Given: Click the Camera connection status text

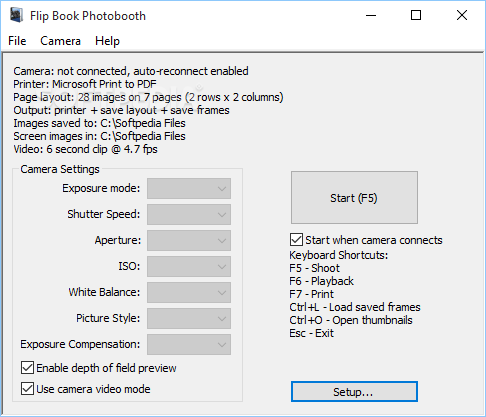Looking at the screenshot, I should coord(131,71).
